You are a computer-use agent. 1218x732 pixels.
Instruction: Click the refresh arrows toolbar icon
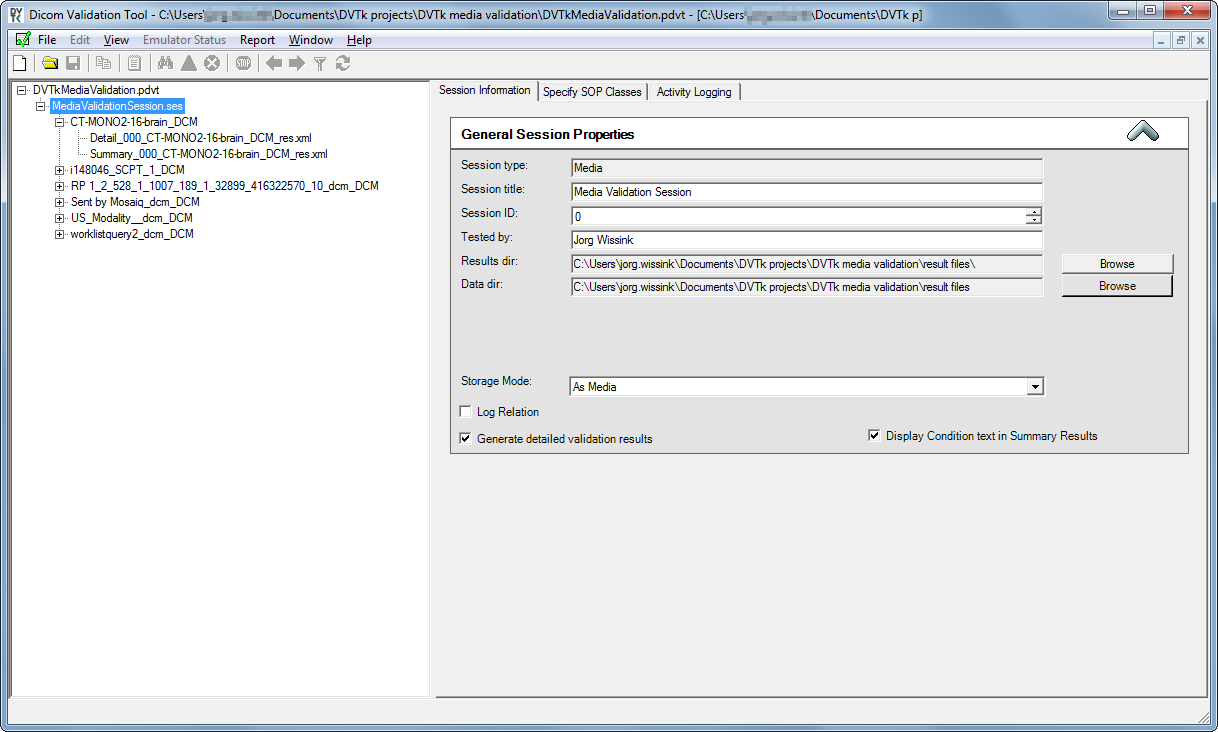click(x=343, y=63)
